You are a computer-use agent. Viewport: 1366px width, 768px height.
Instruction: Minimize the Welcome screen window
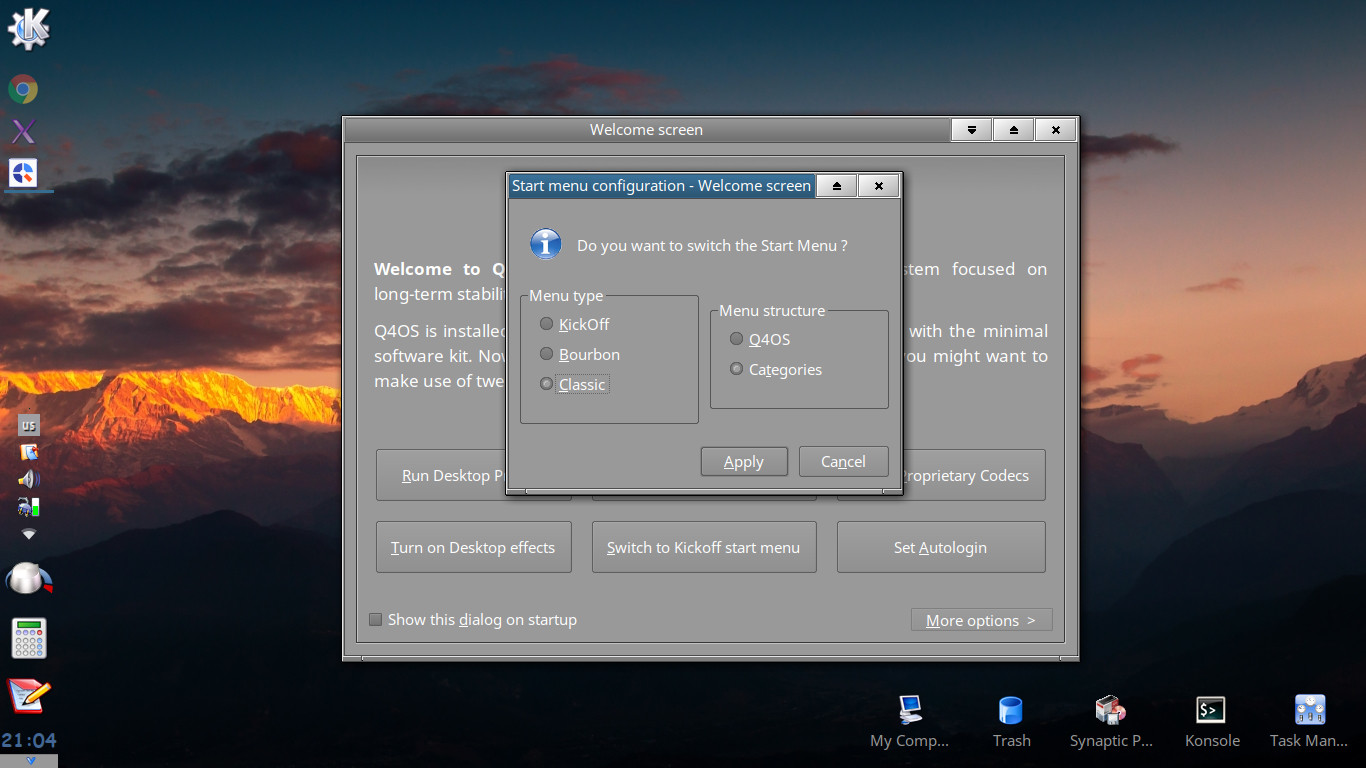coord(971,130)
